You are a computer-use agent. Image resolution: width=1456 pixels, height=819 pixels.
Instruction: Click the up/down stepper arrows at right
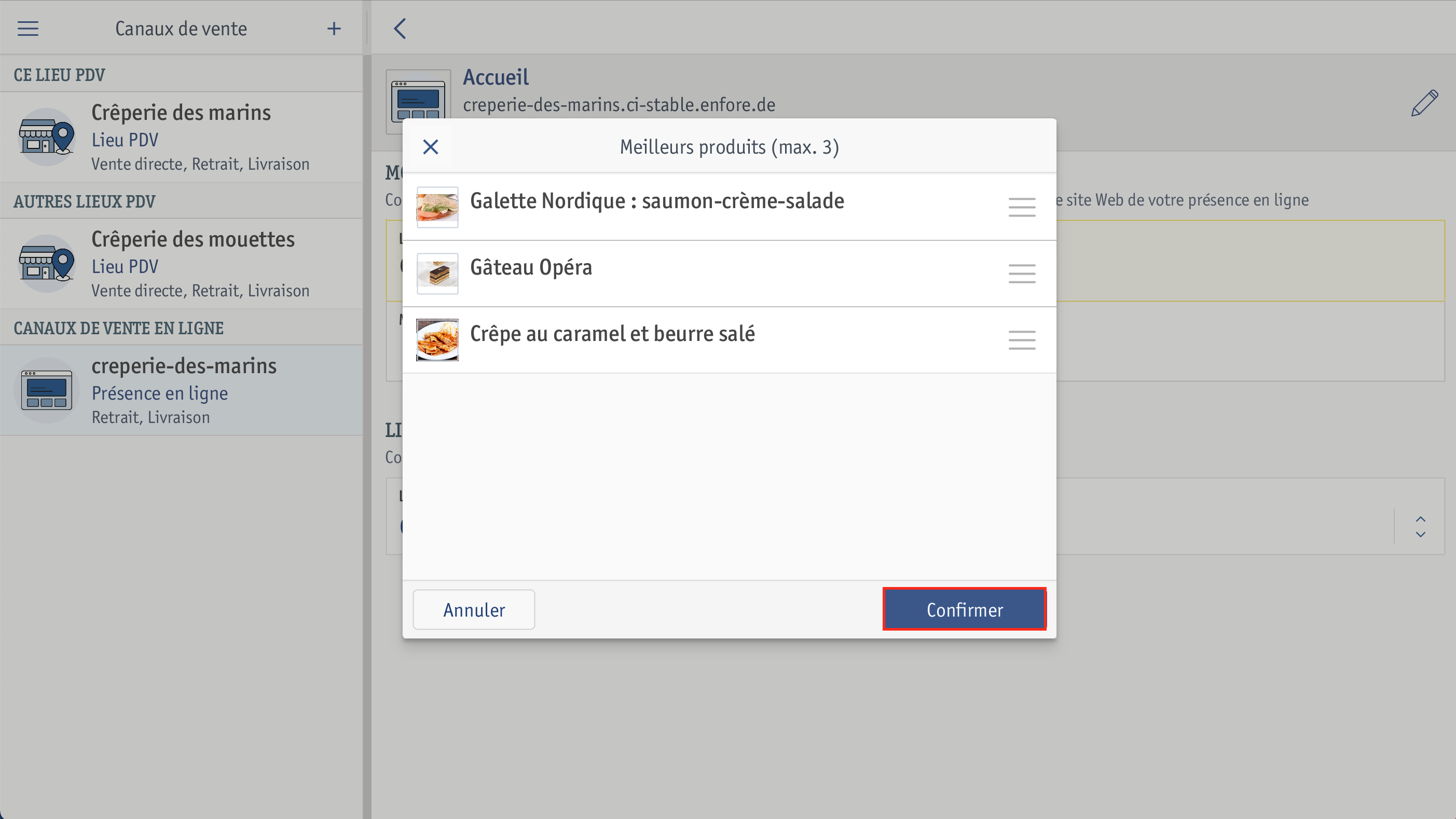1420,526
